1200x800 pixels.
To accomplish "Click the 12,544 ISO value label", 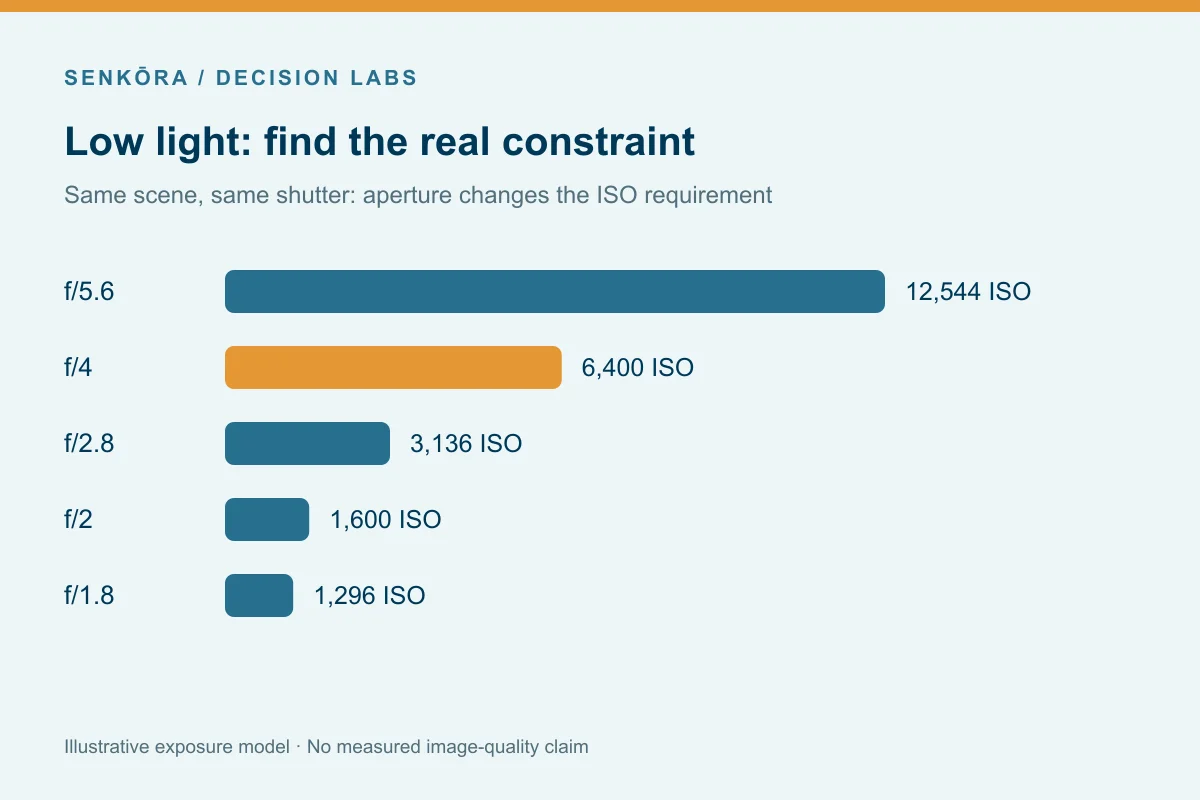I will point(968,292).
